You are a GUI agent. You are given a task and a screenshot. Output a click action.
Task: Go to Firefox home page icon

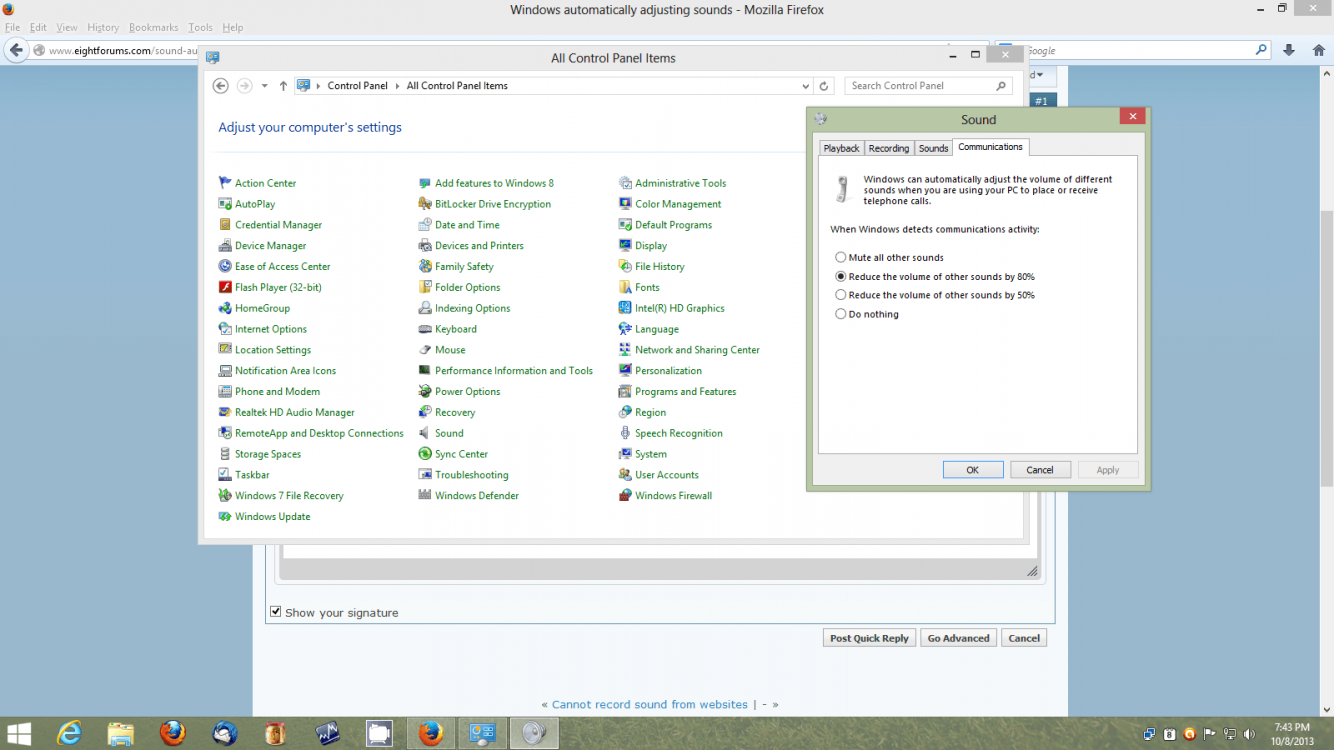(x=1318, y=50)
